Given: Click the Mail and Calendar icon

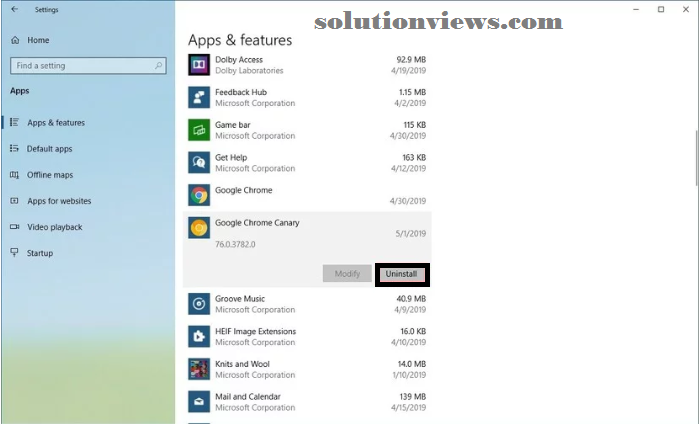Looking at the screenshot, I should [x=199, y=402].
